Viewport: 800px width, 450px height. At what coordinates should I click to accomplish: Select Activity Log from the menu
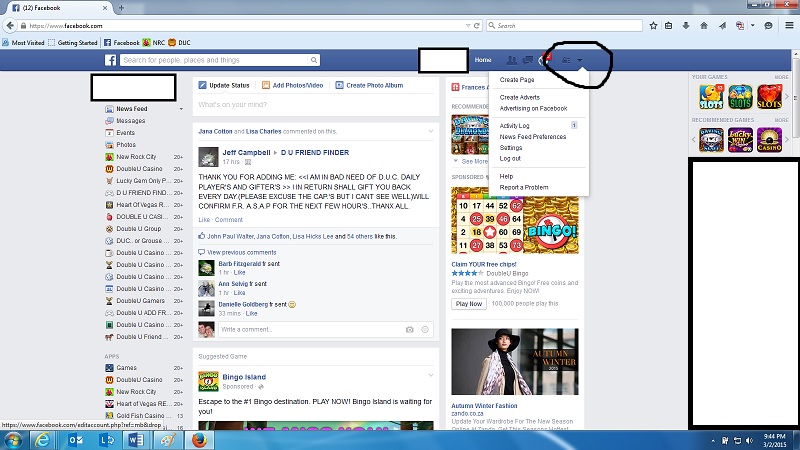[515, 125]
